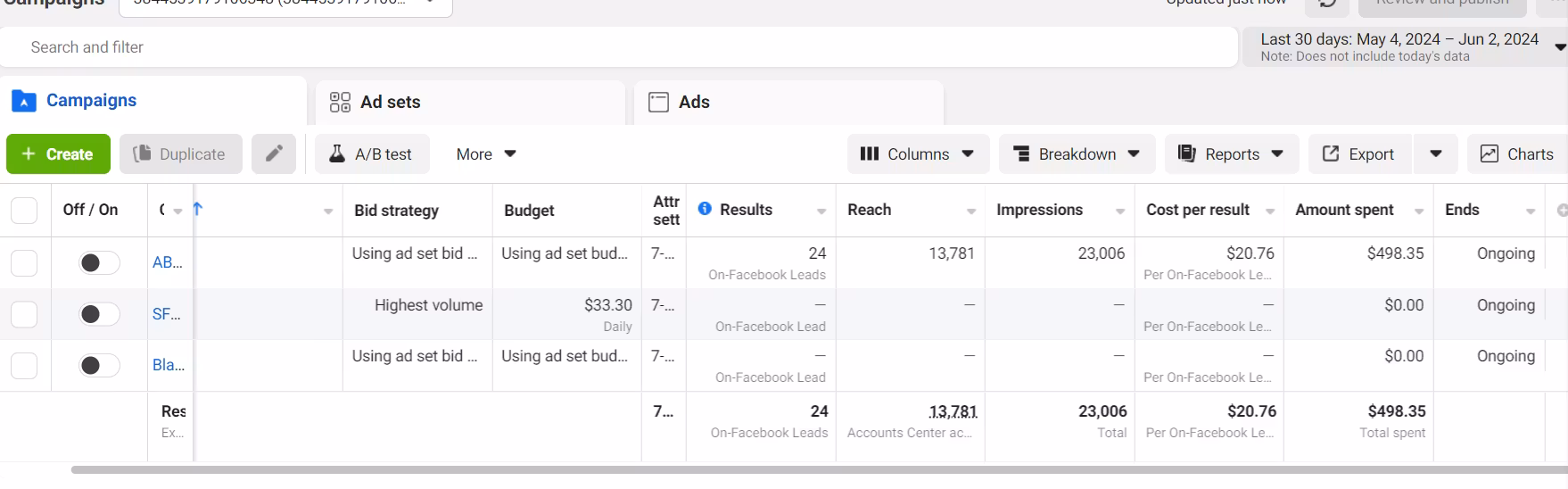Viewport: 1568px width, 489px height.
Task: Click the Results info icon
Action: [x=705, y=209]
